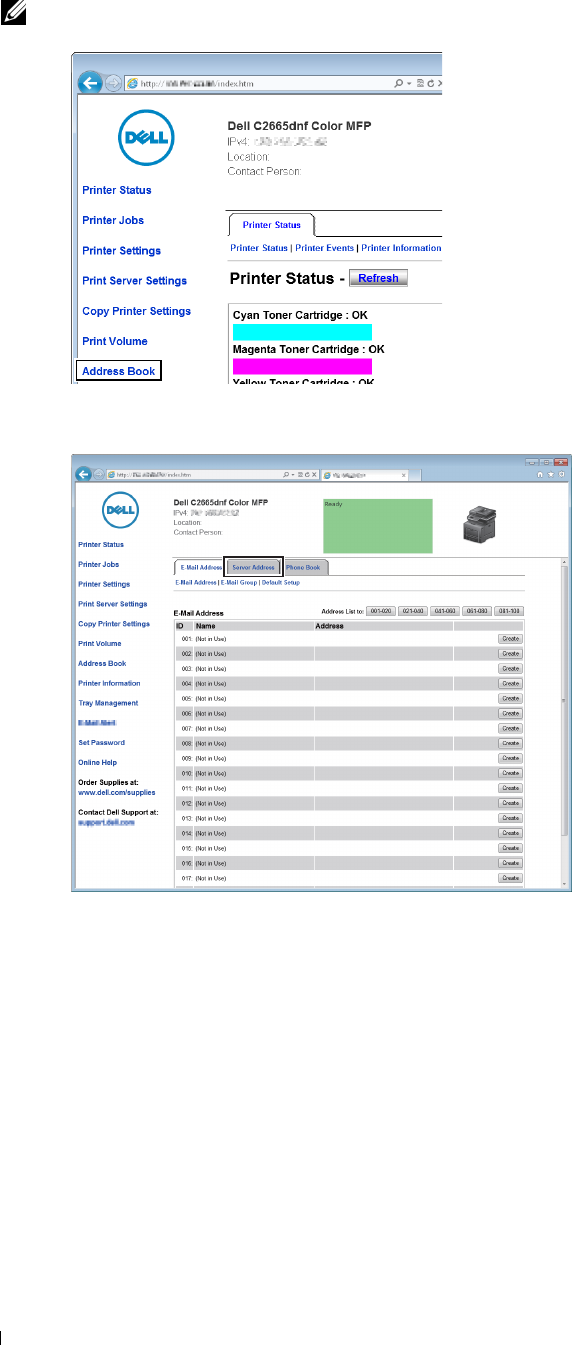
Task: Open Printer Status in upper window sidebar
Action: (117, 190)
